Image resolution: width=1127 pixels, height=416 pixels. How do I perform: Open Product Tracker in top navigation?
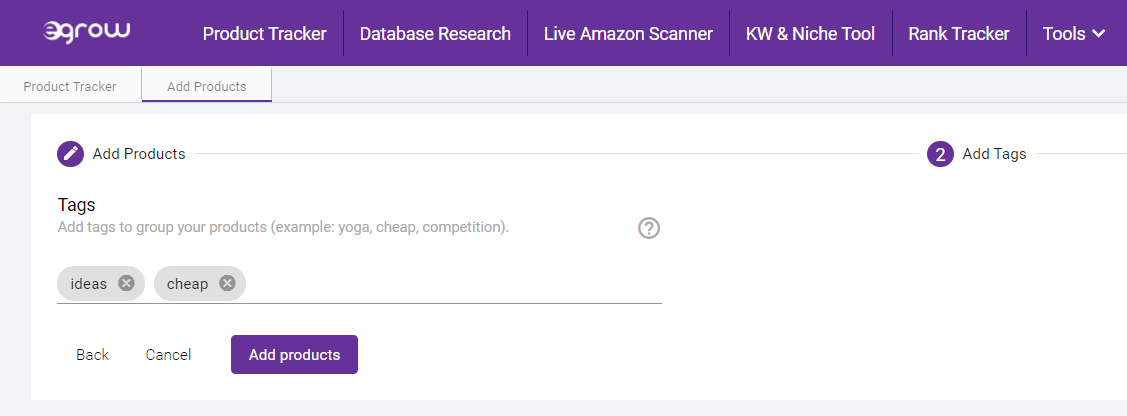tap(264, 33)
